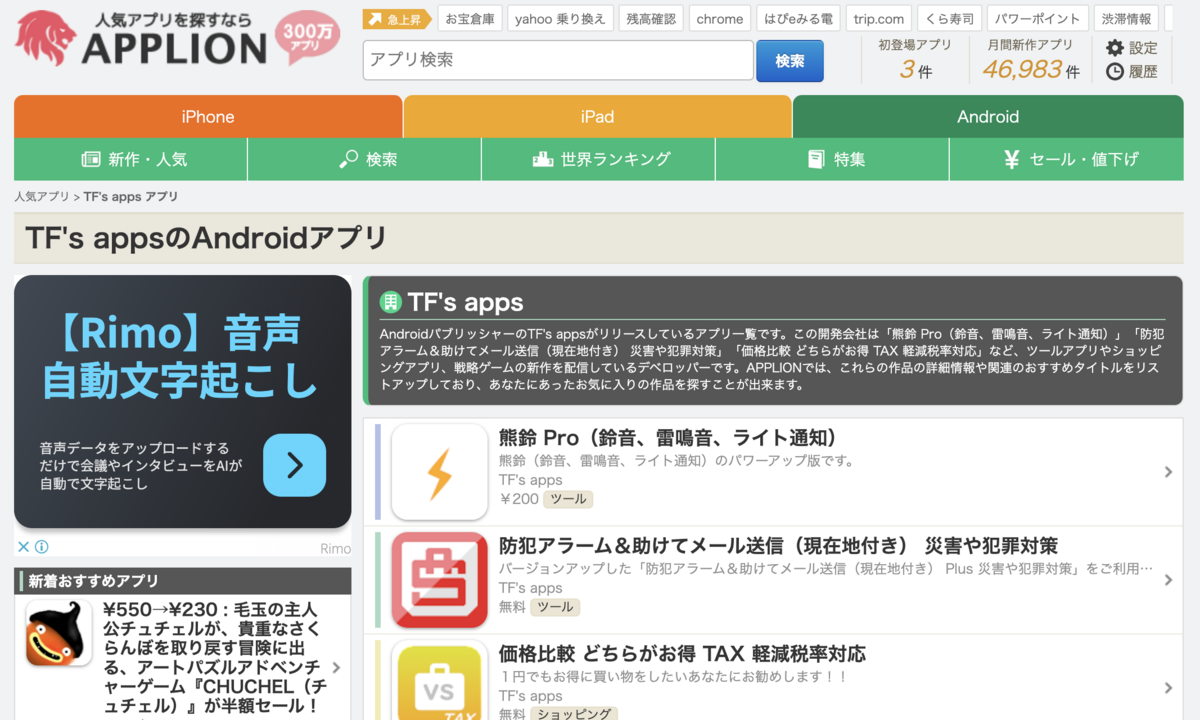
Task: Expand the 熊鈴 Pro row chevron
Action: click(1168, 472)
